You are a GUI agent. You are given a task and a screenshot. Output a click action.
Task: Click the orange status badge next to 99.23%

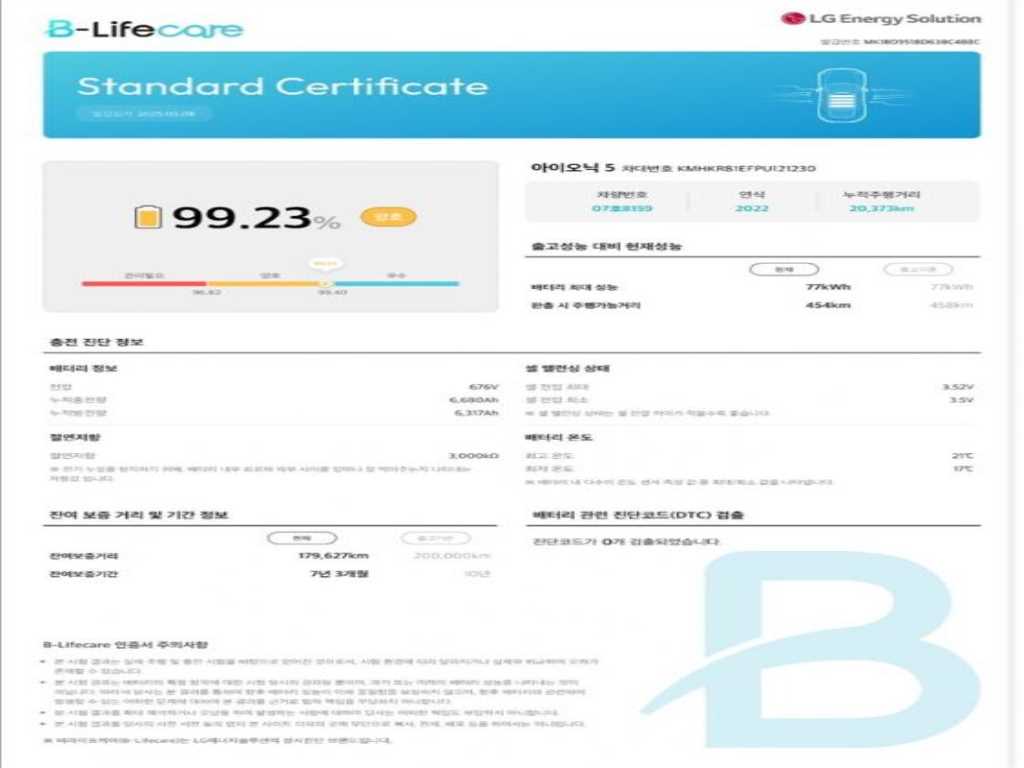(x=388, y=217)
